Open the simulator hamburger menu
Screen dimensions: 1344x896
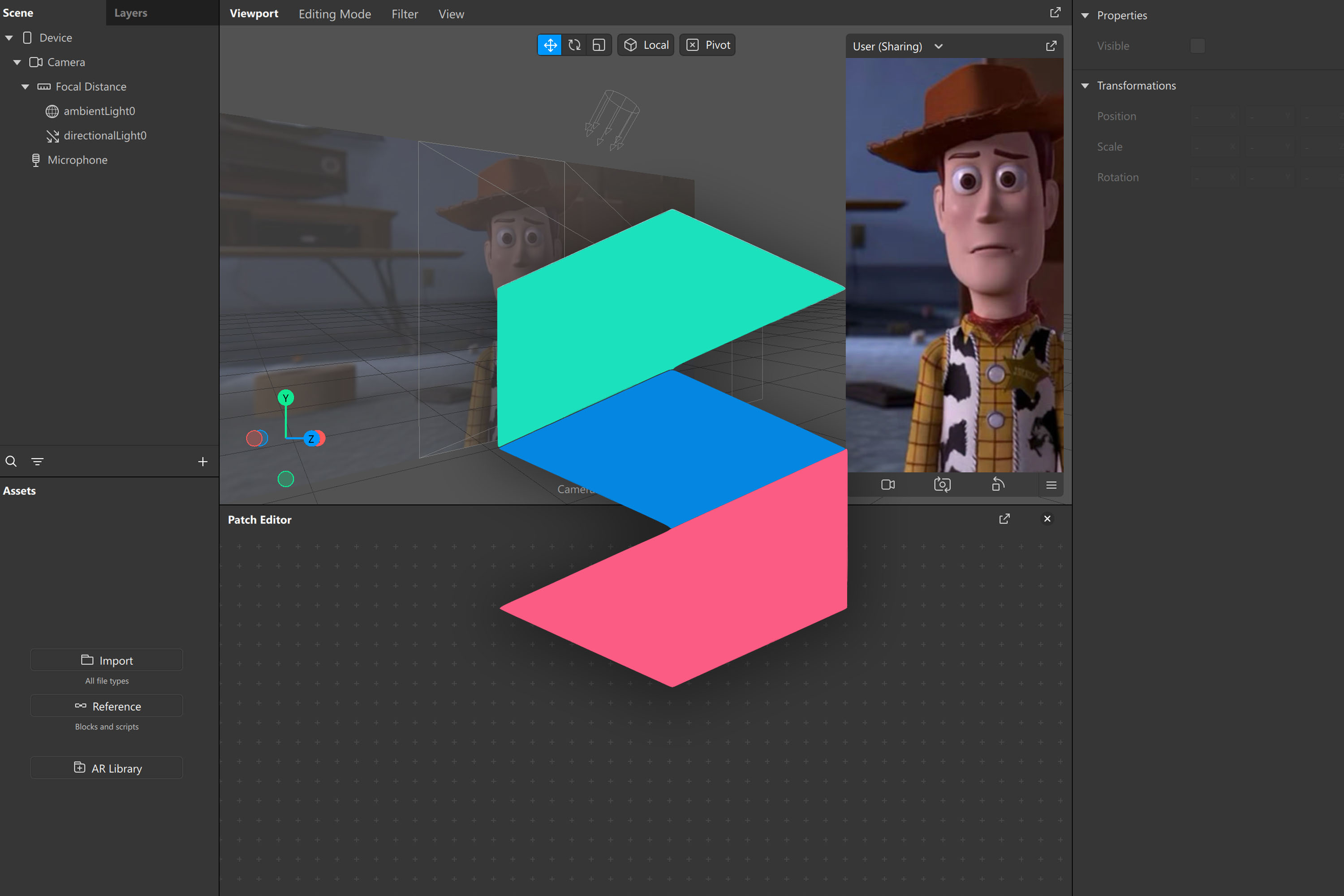(1051, 485)
